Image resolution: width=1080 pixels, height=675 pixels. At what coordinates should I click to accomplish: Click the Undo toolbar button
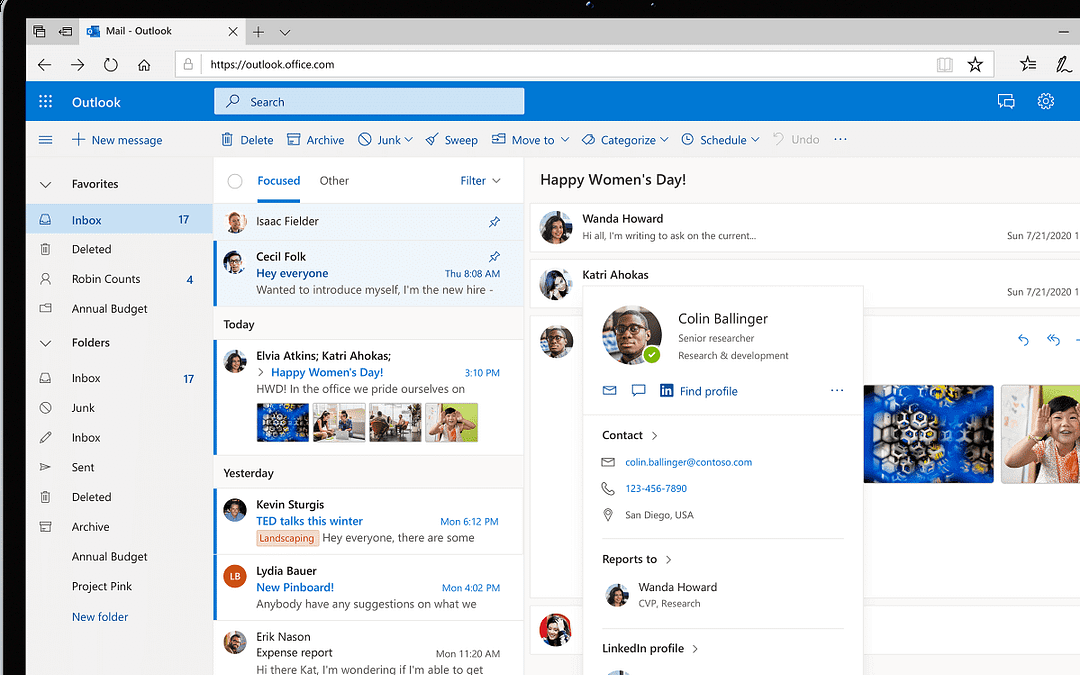tap(796, 139)
